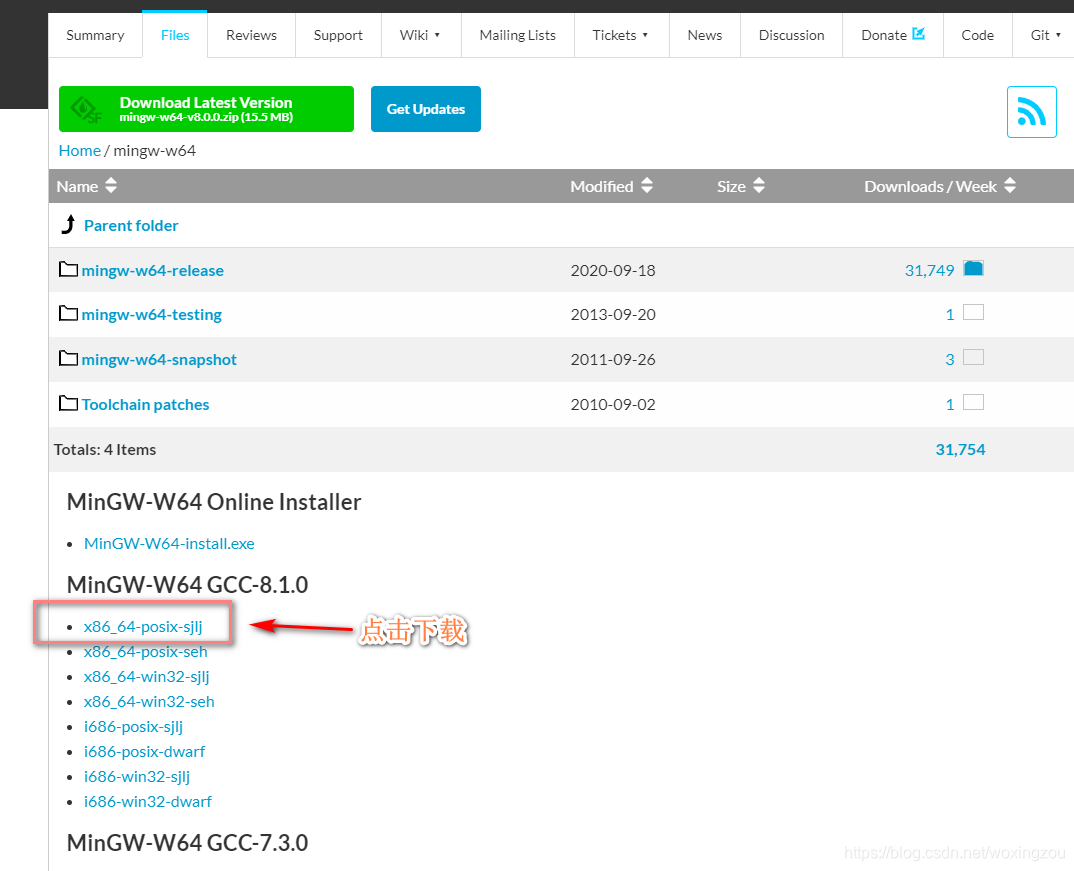
Task: Click the external link icon next to Donate
Action: click(x=919, y=33)
